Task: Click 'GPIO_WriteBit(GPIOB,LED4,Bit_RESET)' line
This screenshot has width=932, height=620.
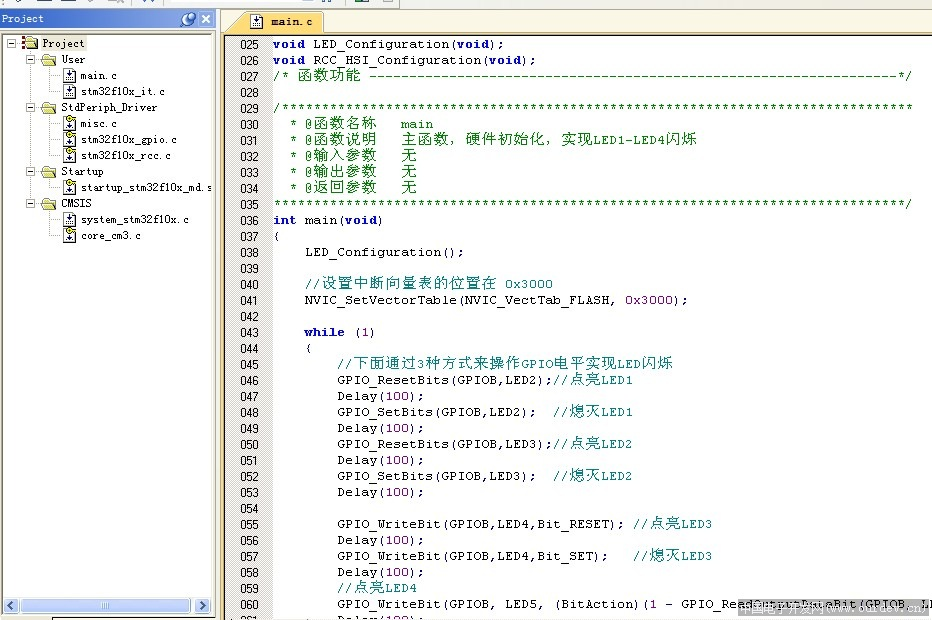Action: coord(480,525)
